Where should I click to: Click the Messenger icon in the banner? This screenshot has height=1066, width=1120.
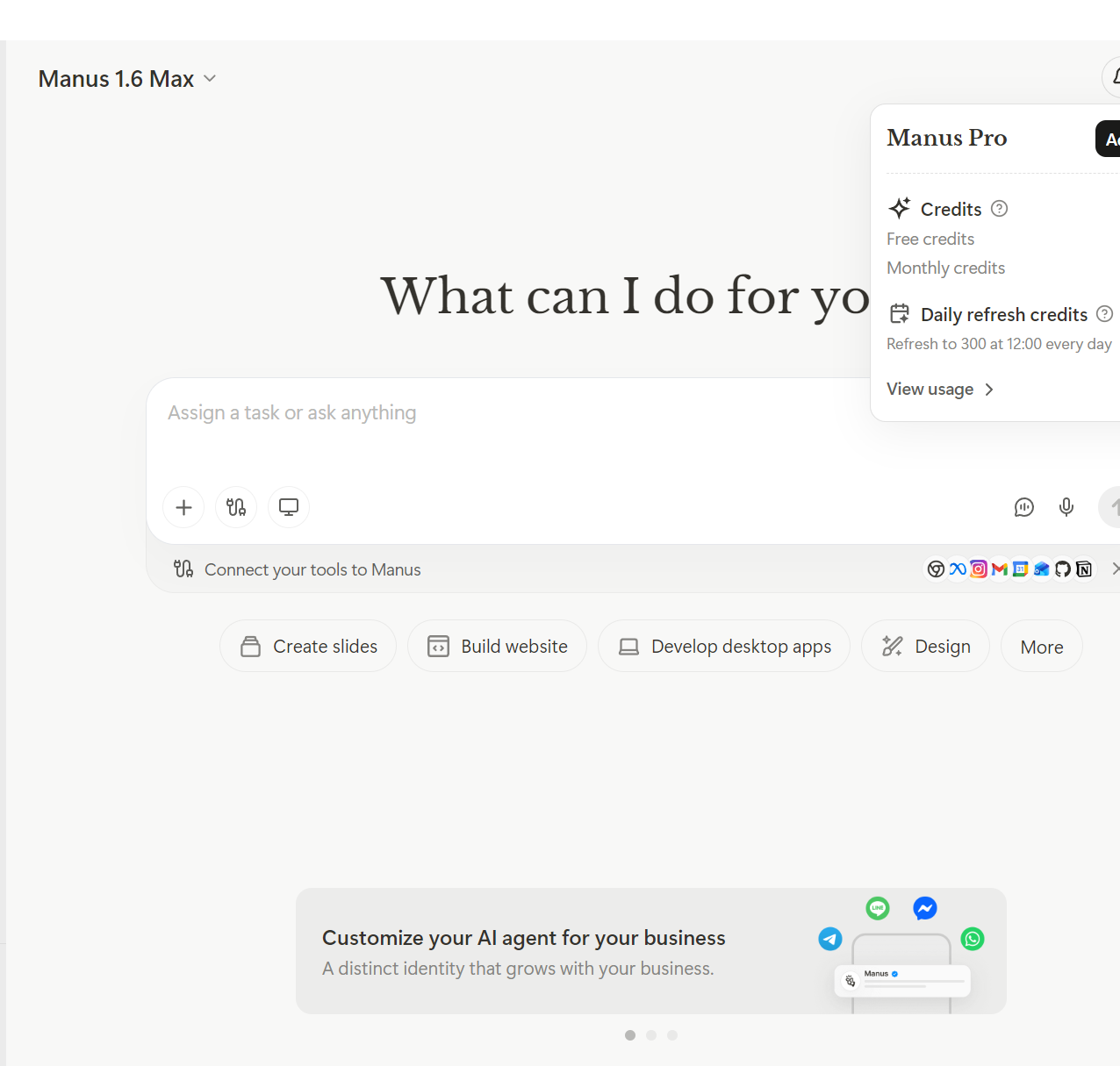[925, 908]
